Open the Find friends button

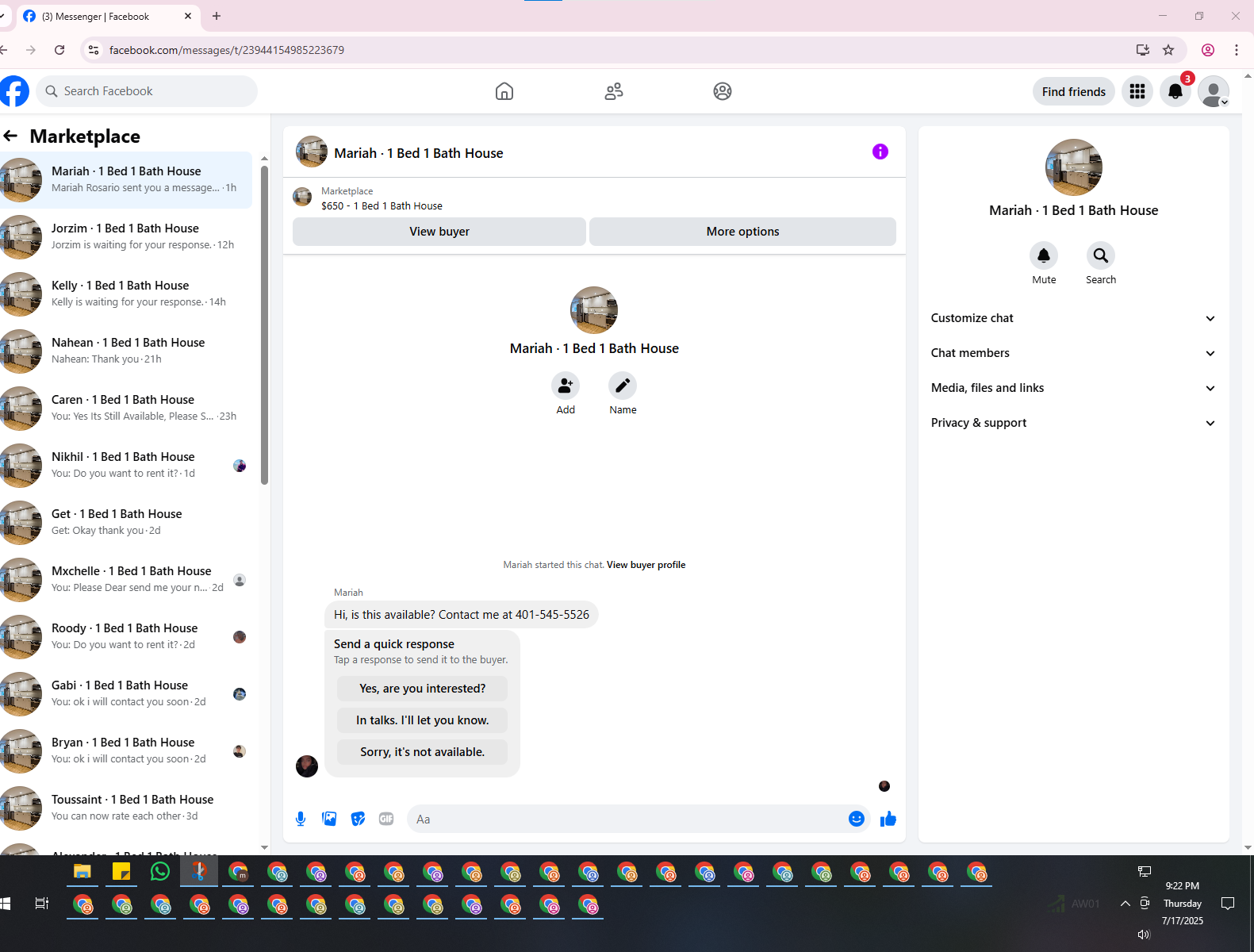1074,92
